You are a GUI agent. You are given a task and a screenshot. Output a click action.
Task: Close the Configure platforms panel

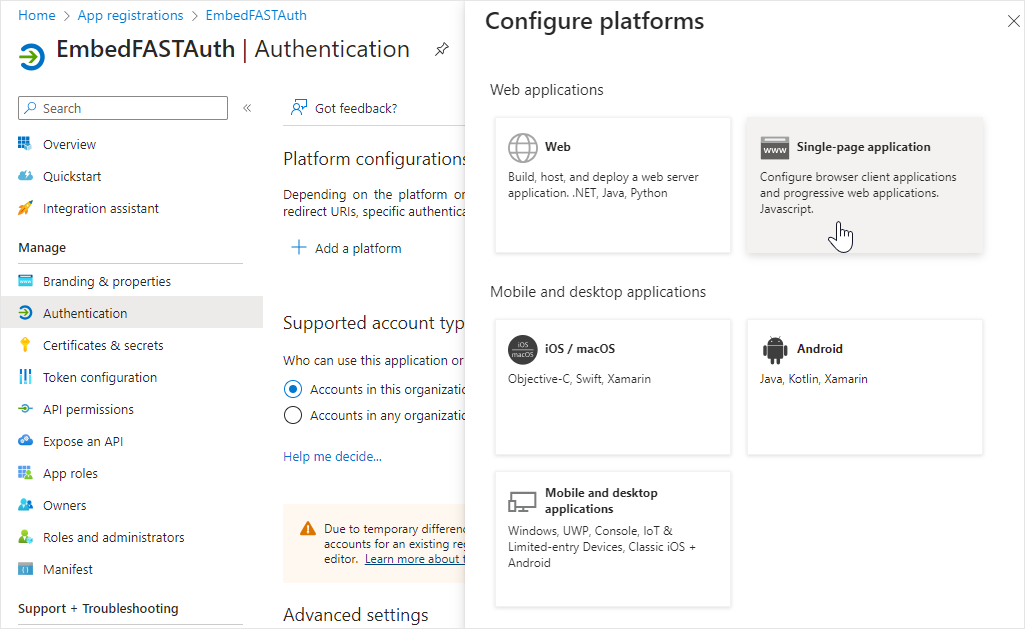click(x=1013, y=21)
